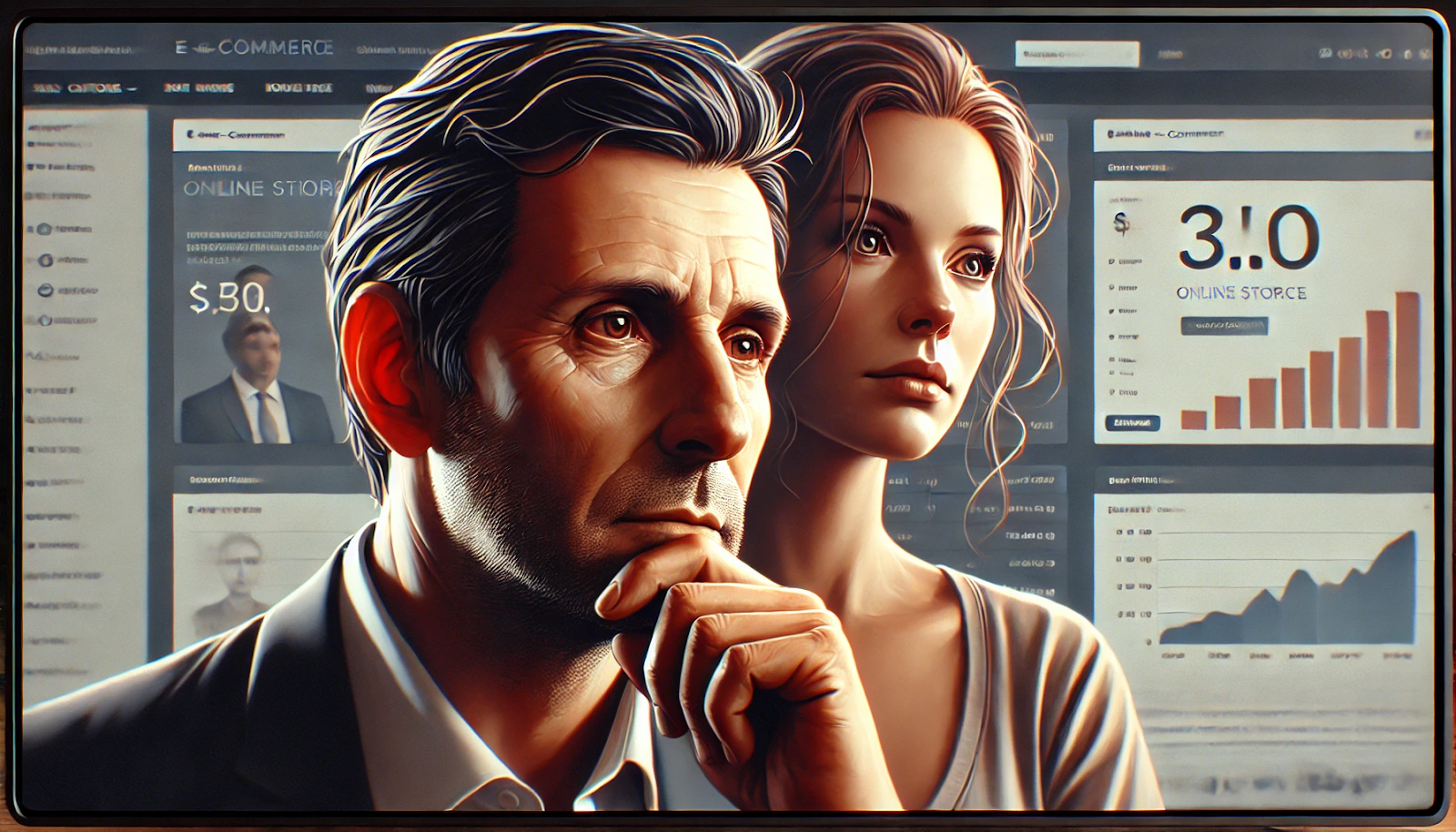
Task: Expand right card header corner control
Action: [1421, 135]
